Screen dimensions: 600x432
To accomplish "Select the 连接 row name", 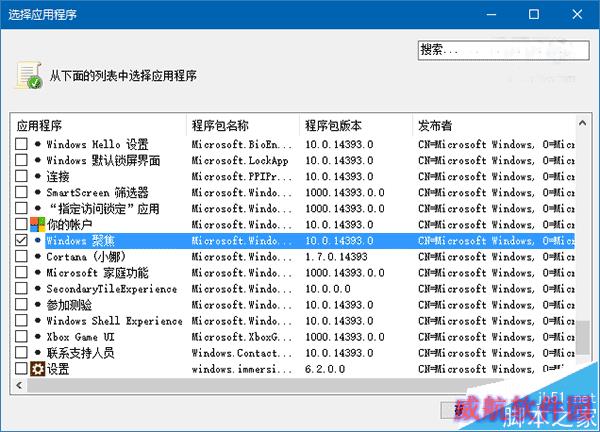I will (58, 176).
